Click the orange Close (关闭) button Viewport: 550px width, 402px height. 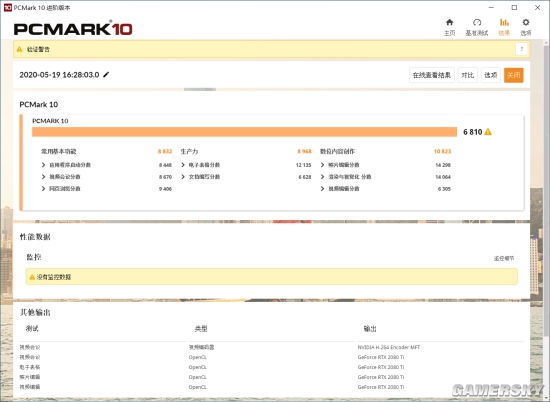pyautogui.click(x=514, y=75)
